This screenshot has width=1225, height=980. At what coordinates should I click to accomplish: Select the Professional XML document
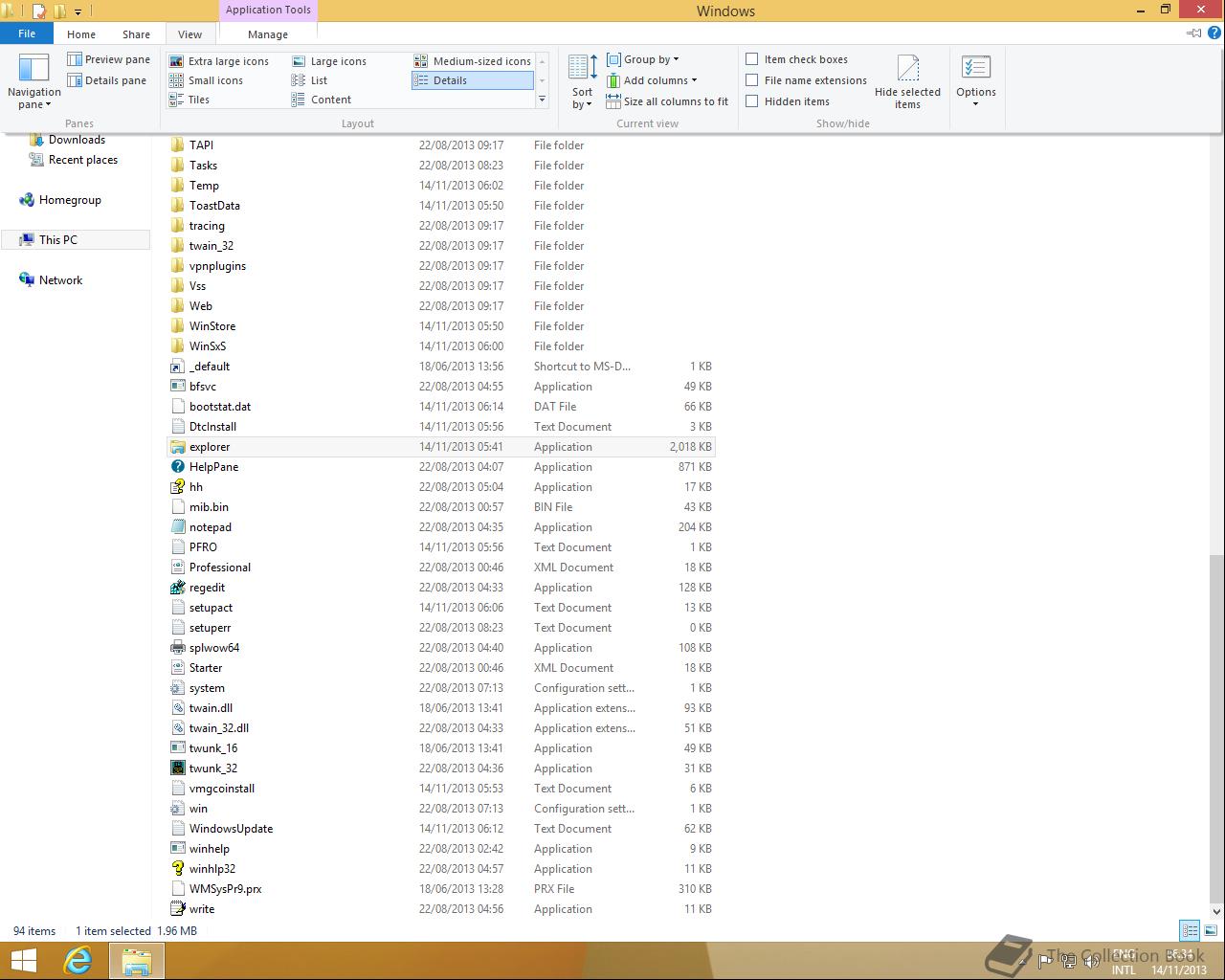441,568
